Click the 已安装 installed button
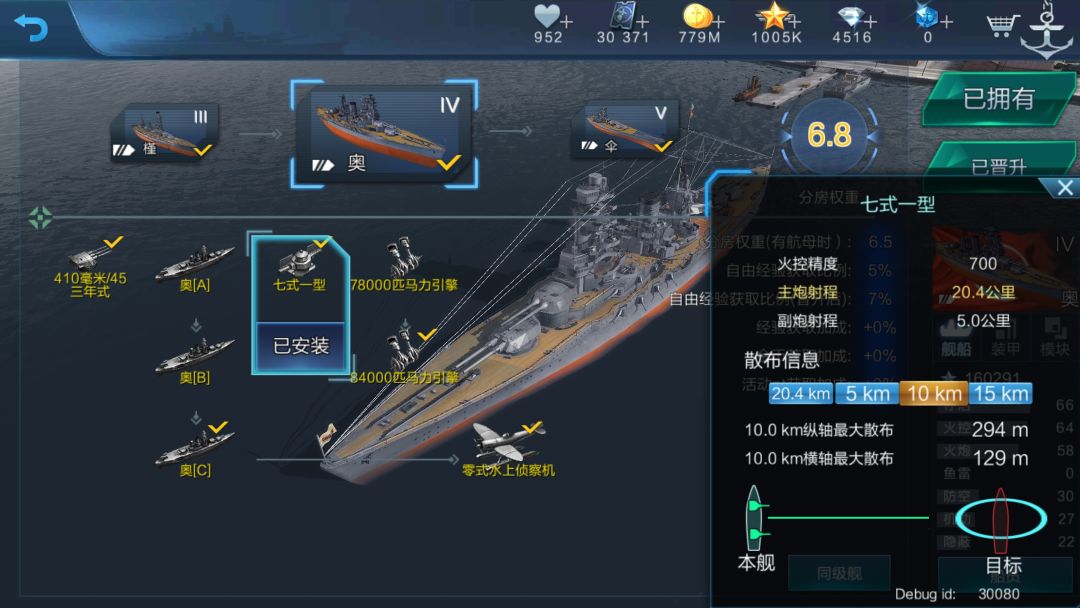The width and height of the screenshot is (1080, 608). point(300,346)
